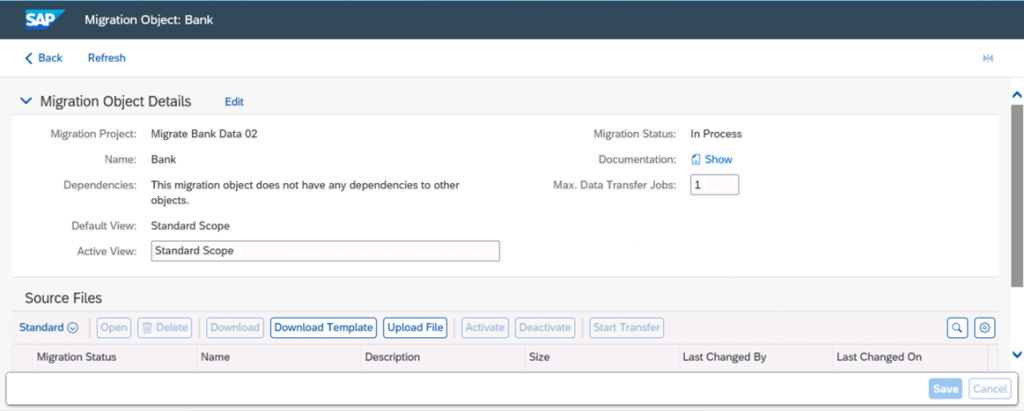This screenshot has width=1024, height=411.
Task: Click the table search magnifier icon
Action: [x=957, y=327]
